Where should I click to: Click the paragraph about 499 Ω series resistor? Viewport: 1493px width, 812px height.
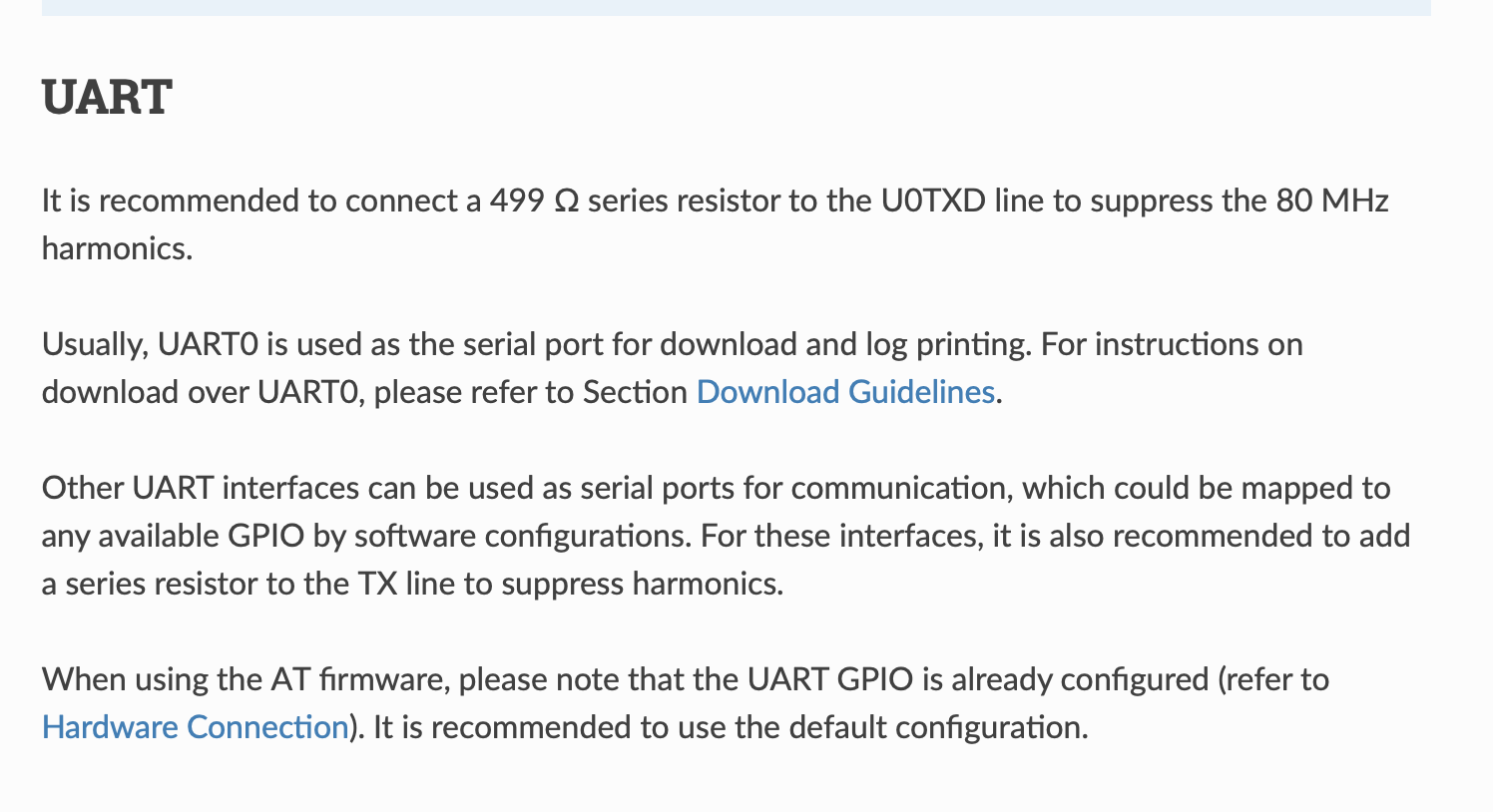click(x=715, y=224)
